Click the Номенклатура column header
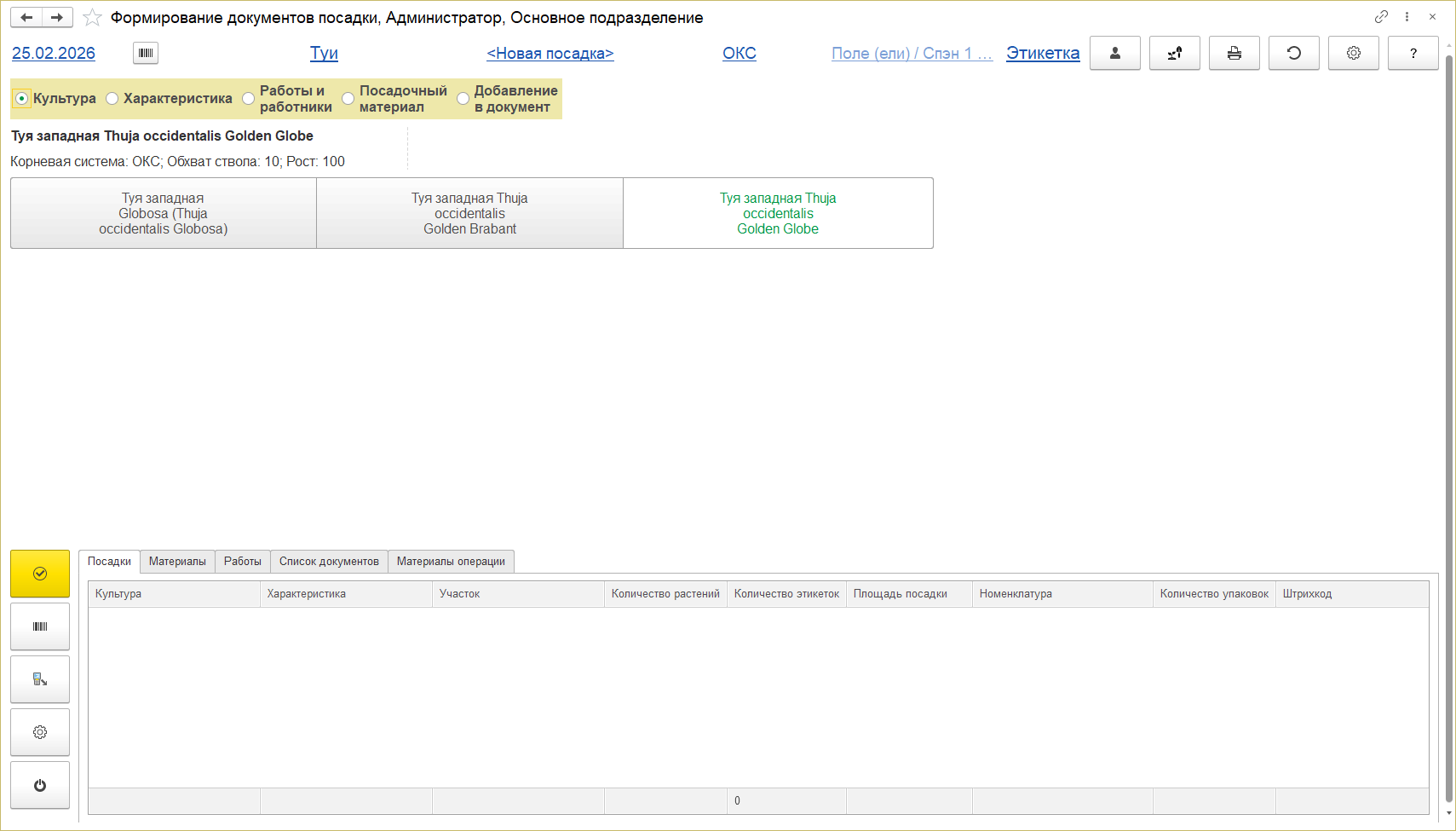Image resolution: width=1456 pixels, height=831 pixels. [x=1062, y=594]
